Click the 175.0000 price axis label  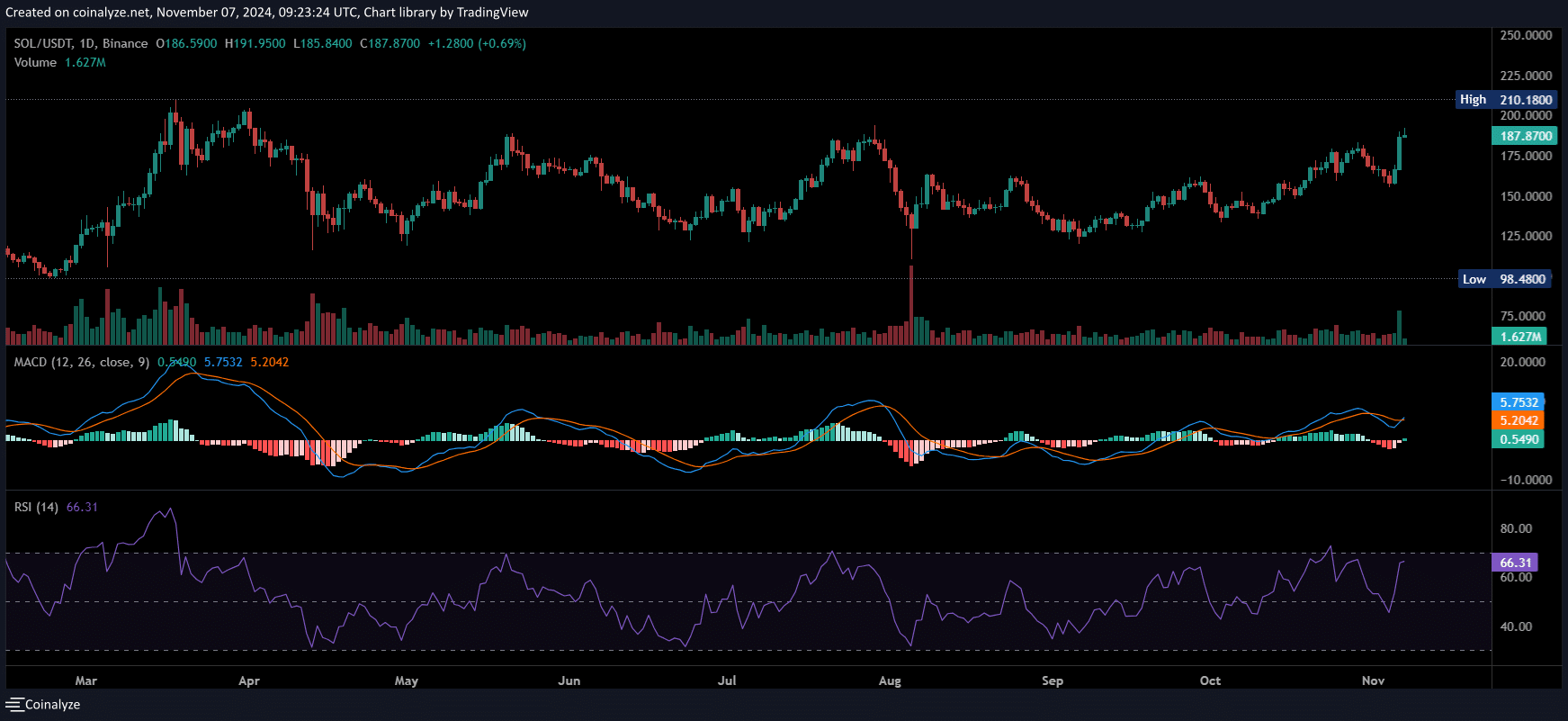[1526, 156]
